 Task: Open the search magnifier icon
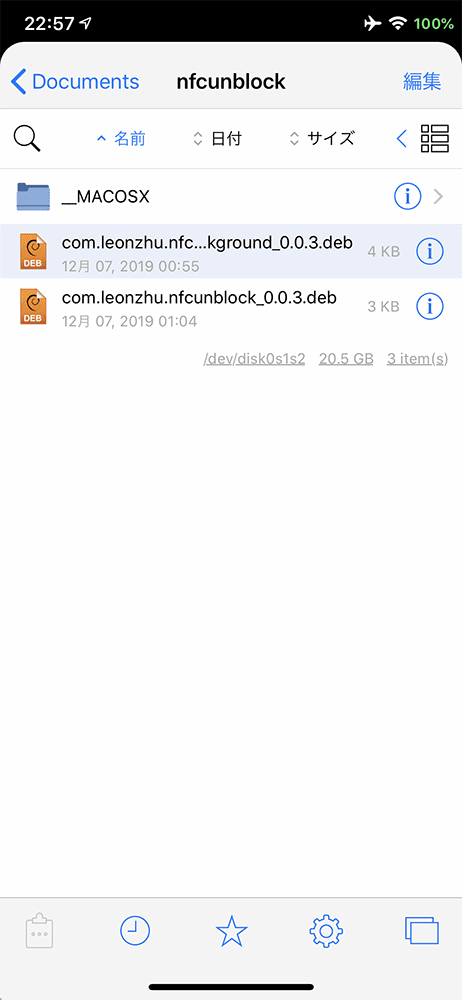coord(27,138)
